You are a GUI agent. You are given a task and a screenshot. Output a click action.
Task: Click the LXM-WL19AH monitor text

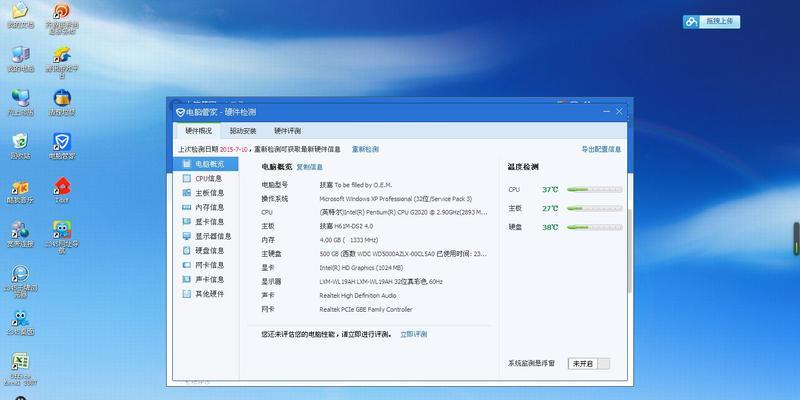click(381, 282)
